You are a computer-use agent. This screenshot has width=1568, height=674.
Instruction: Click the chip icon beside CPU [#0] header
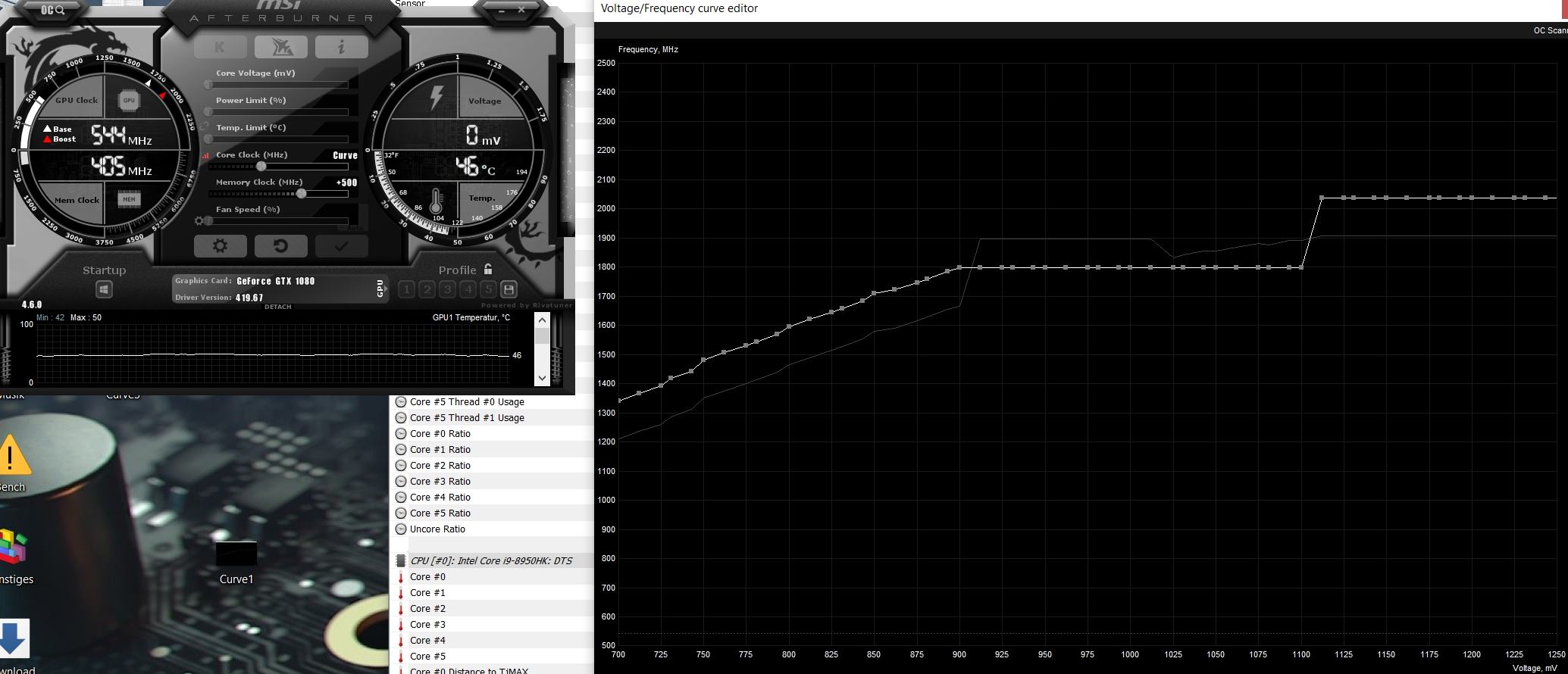[401, 561]
